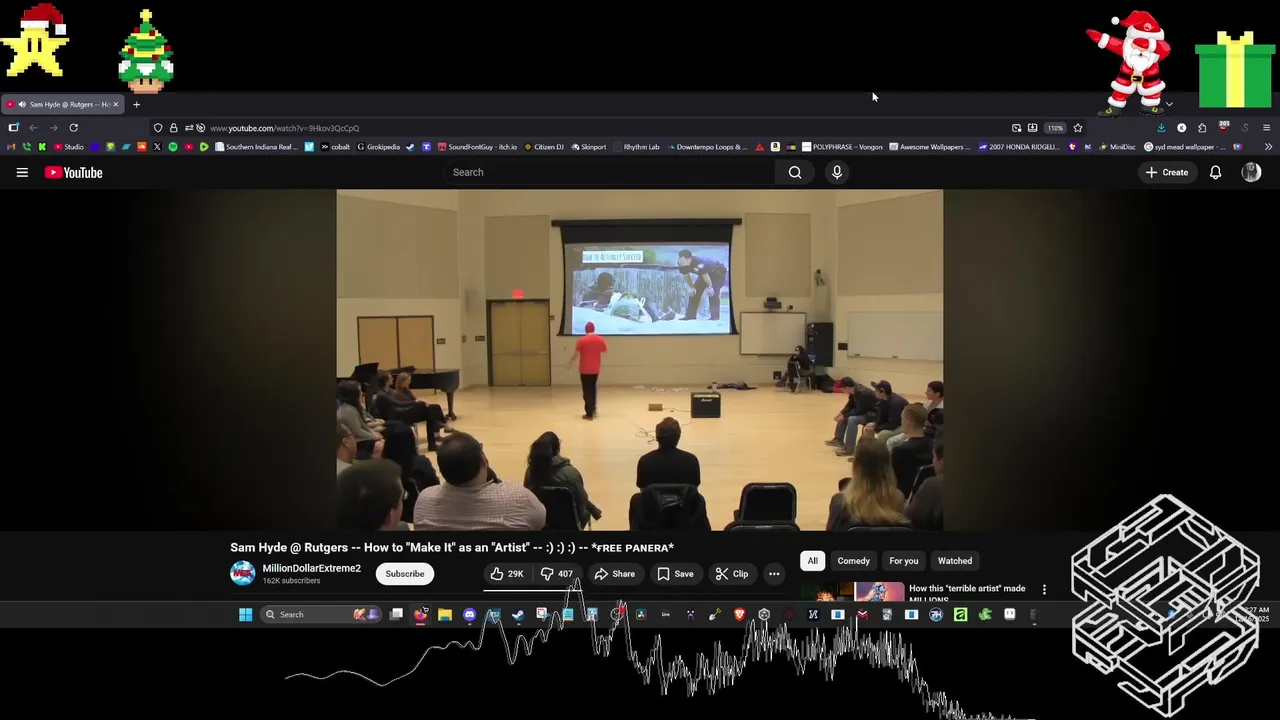Open the Rhythm Lab bookmark
Image resolution: width=1280 pixels, height=720 pixels.
[x=636, y=147]
